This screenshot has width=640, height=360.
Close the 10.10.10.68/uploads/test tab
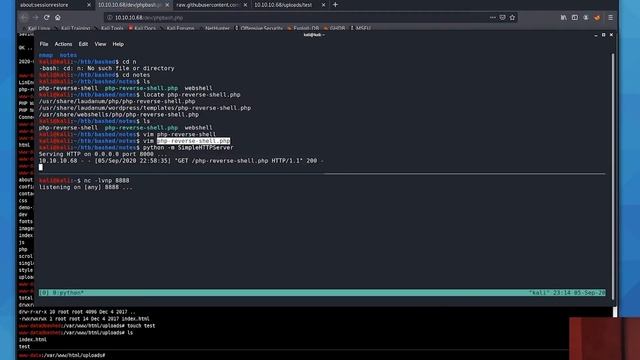point(323,5)
